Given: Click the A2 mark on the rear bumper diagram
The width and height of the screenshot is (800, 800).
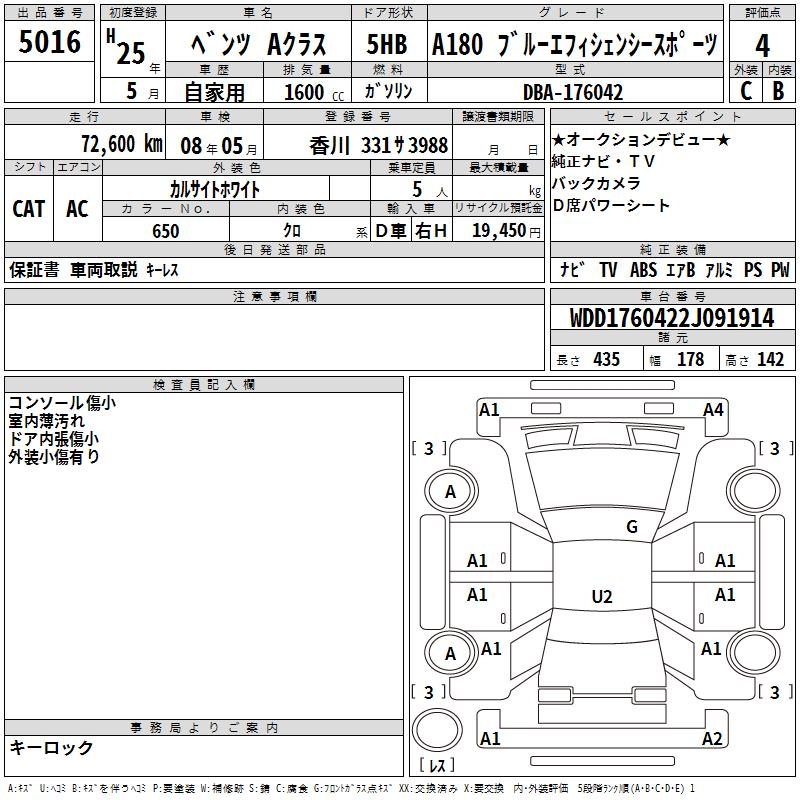Looking at the screenshot, I should coord(712,738).
